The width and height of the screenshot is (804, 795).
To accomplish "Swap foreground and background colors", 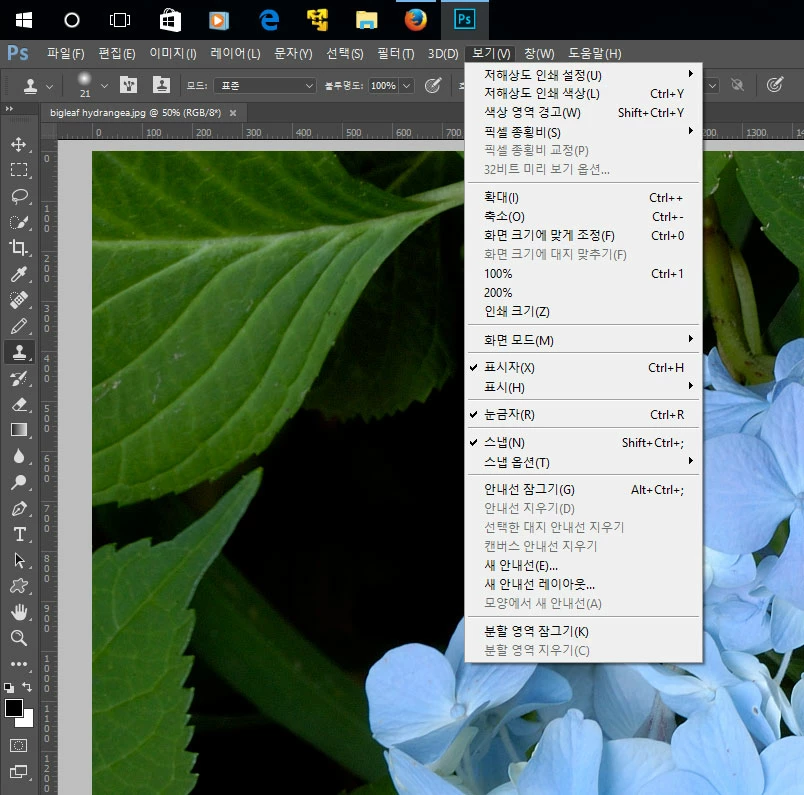I will coord(27,687).
